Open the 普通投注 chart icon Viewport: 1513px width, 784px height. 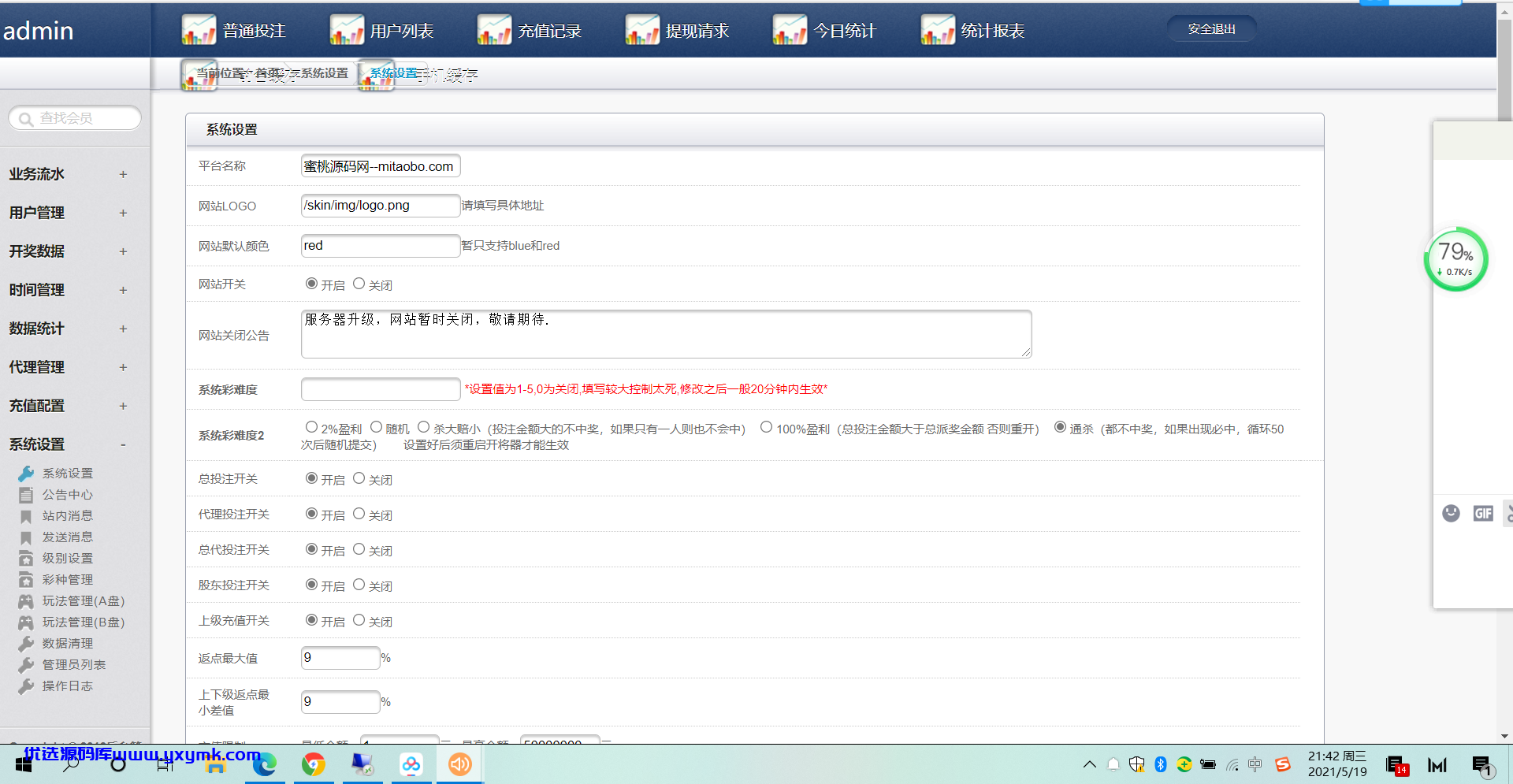click(x=199, y=30)
